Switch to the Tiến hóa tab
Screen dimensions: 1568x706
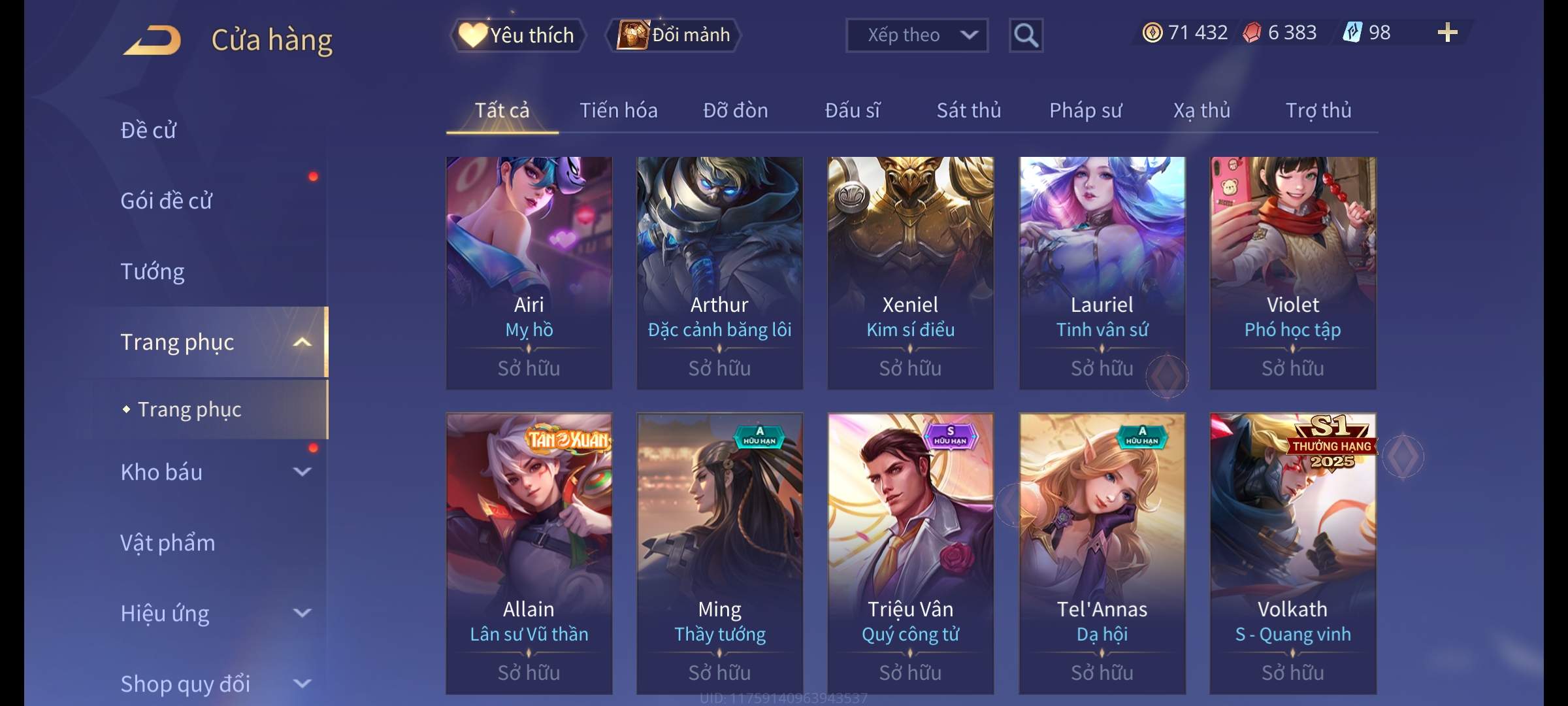pyautogui.click(x=619, y=110)
